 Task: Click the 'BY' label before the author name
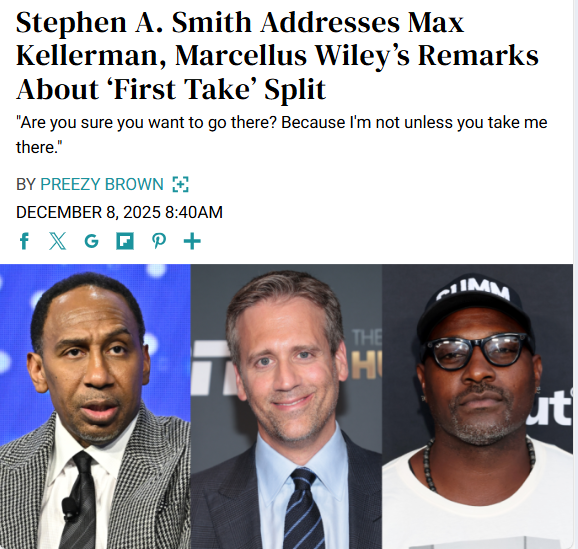coord(25,184)
